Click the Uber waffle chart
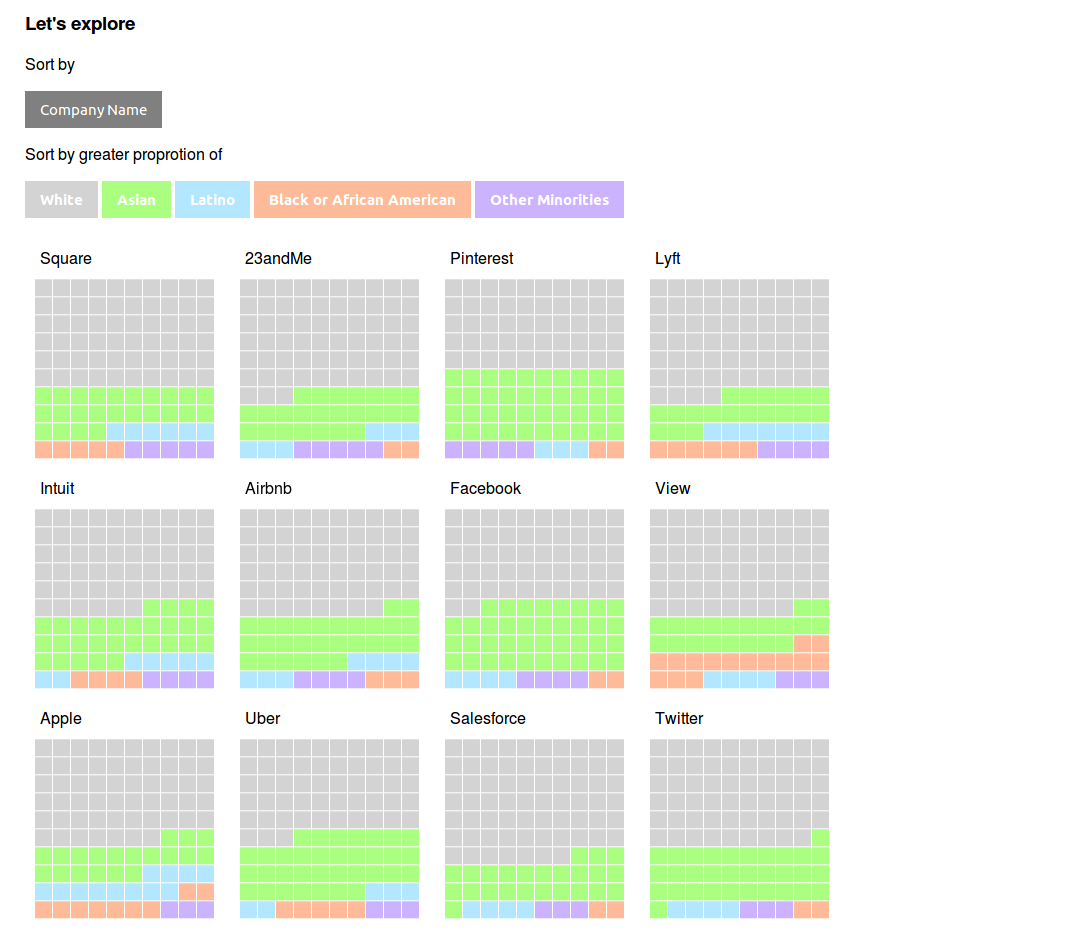The height and width of the screenshot is (931, 1076). pyautogui.click(x=329, y=828)
